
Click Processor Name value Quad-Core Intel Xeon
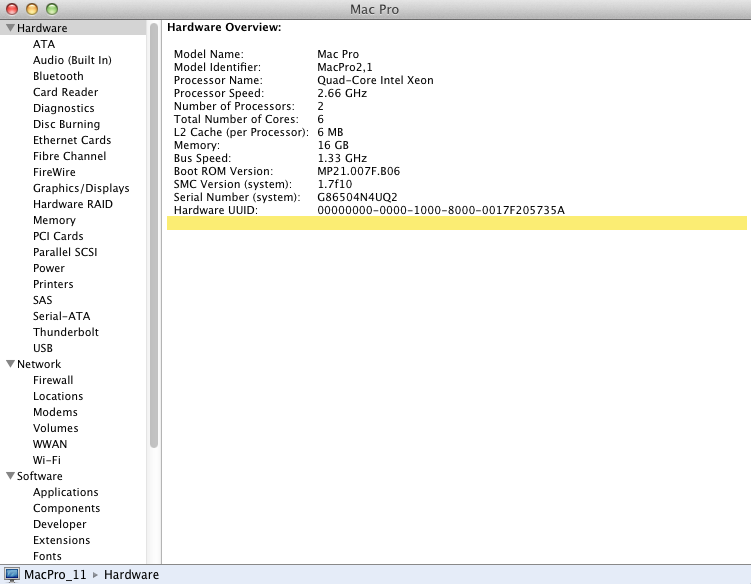(x=375, y=80)
